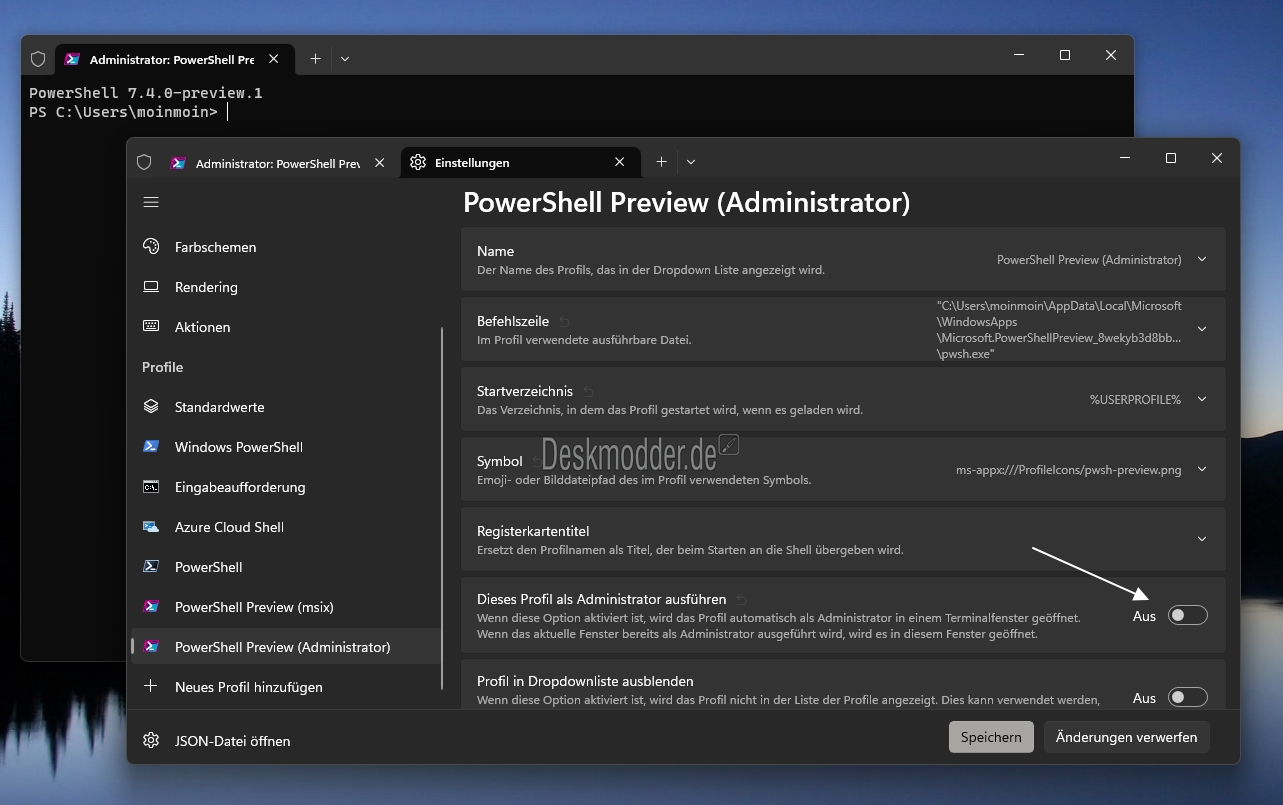
Task: Click the gear icon beside JSON-Datei öffnen
Action: click(x=151, y=740)
